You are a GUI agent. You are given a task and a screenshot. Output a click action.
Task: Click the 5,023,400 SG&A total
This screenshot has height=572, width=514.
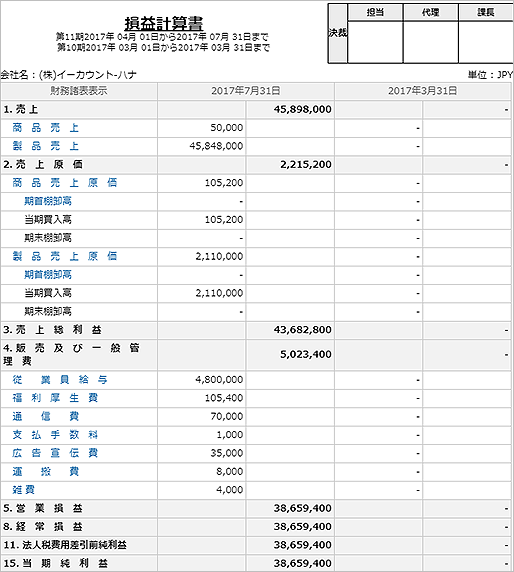coord(306,354)
